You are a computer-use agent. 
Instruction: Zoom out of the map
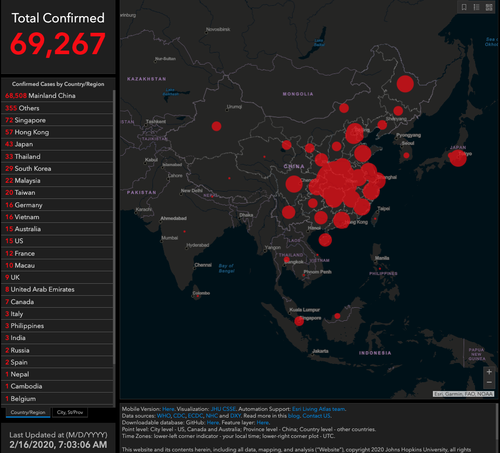[489, 382]
